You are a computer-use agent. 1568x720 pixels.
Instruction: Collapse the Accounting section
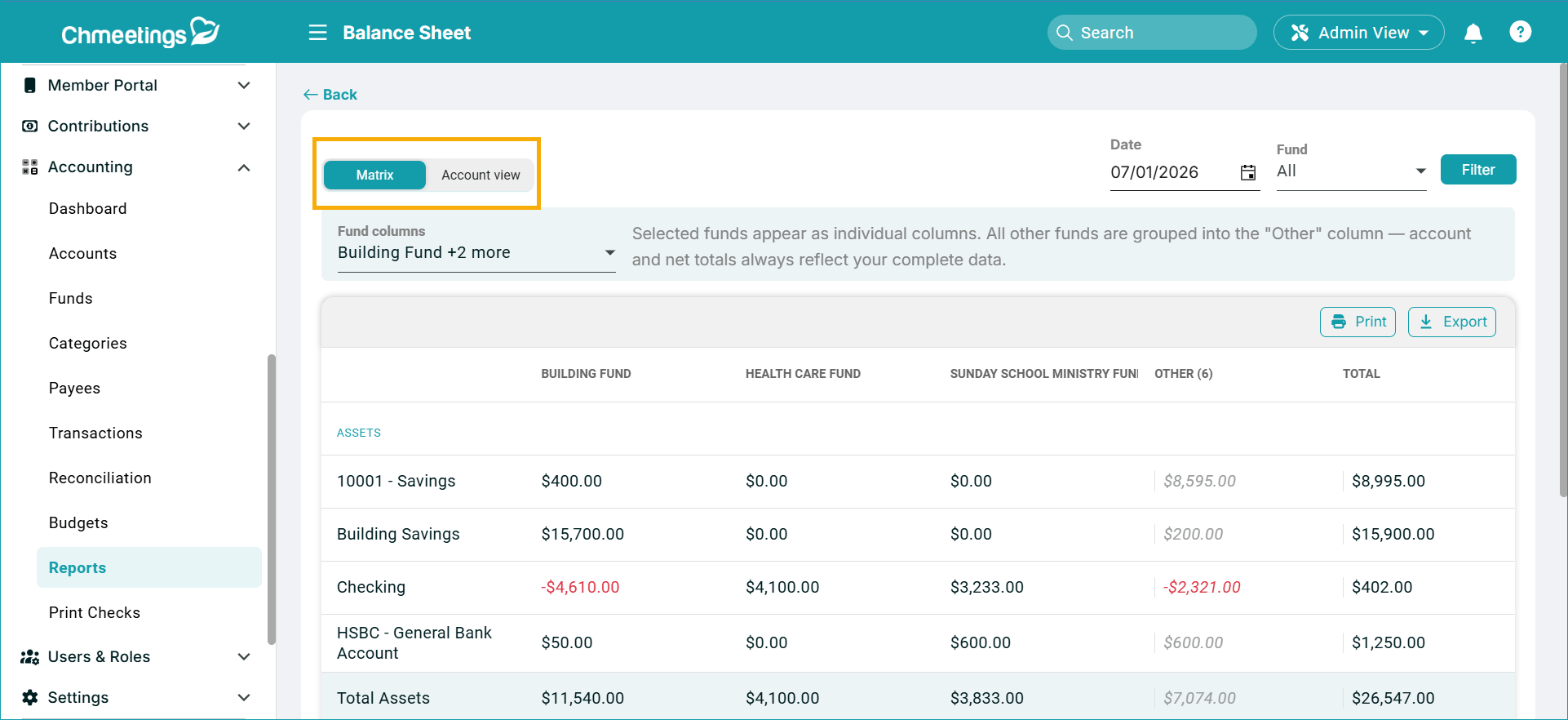(243, 167)
